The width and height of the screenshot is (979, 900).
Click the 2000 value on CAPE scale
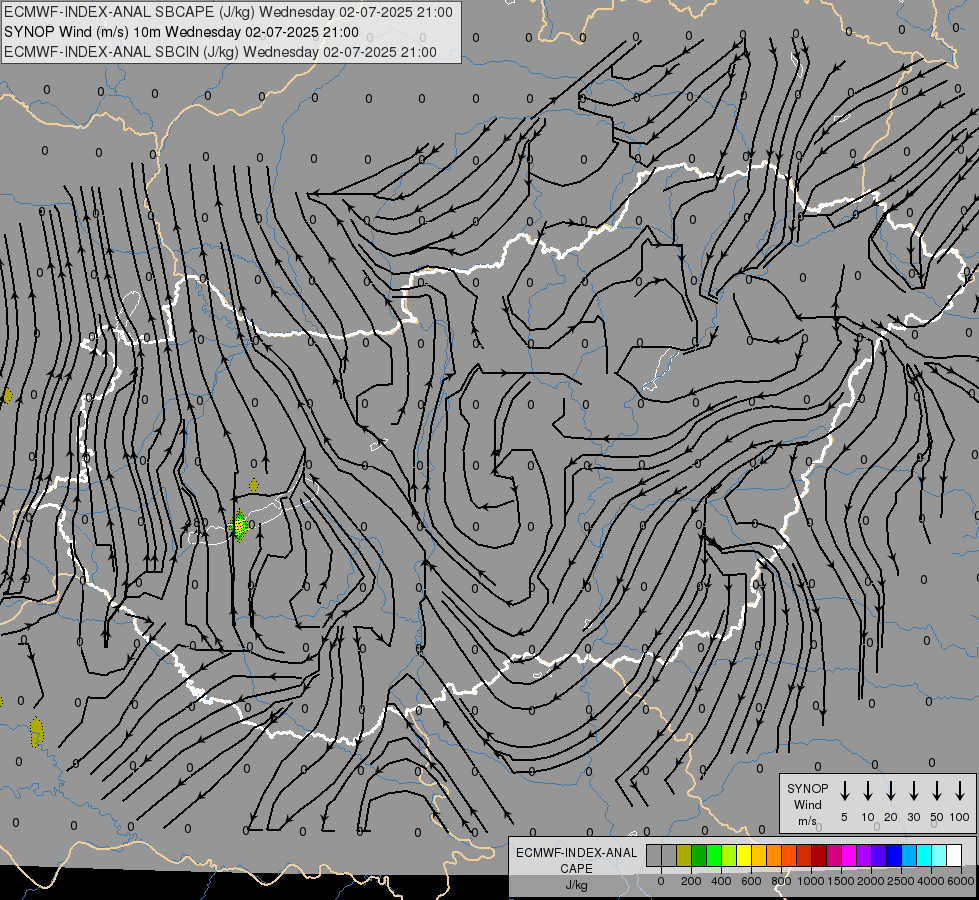(x=871, y=881)
